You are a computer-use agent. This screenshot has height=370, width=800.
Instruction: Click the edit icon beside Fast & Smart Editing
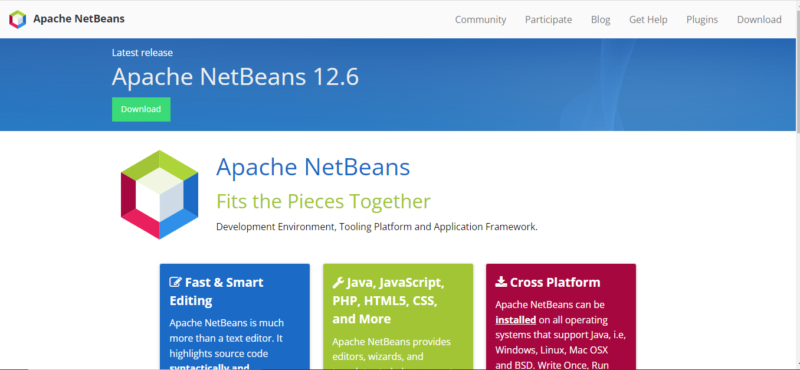pos(176,282)
